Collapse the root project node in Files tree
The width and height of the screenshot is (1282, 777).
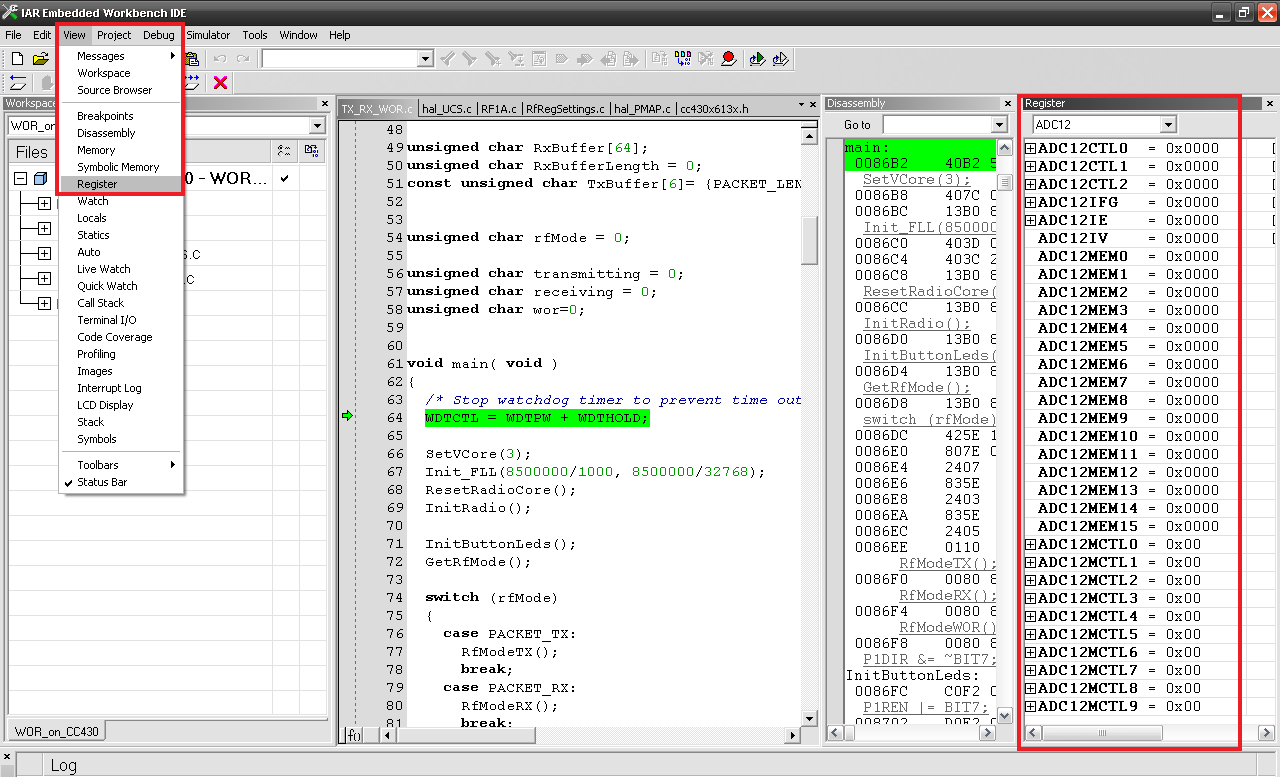pos(21,179)
